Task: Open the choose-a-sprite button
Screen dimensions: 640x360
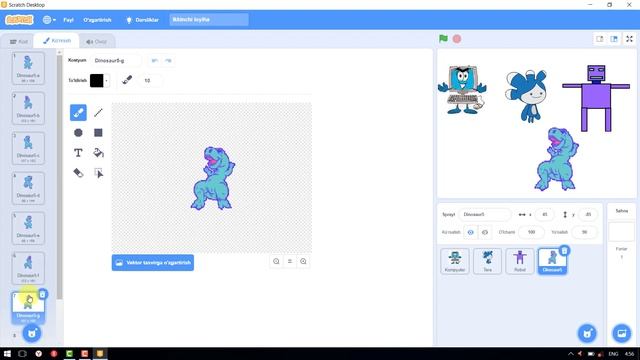Action: (x=587, y=333)
